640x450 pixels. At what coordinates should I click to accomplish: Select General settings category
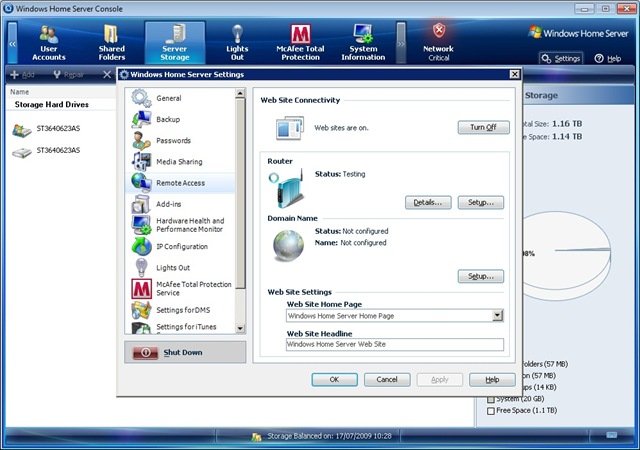click(x=180, y=98)
